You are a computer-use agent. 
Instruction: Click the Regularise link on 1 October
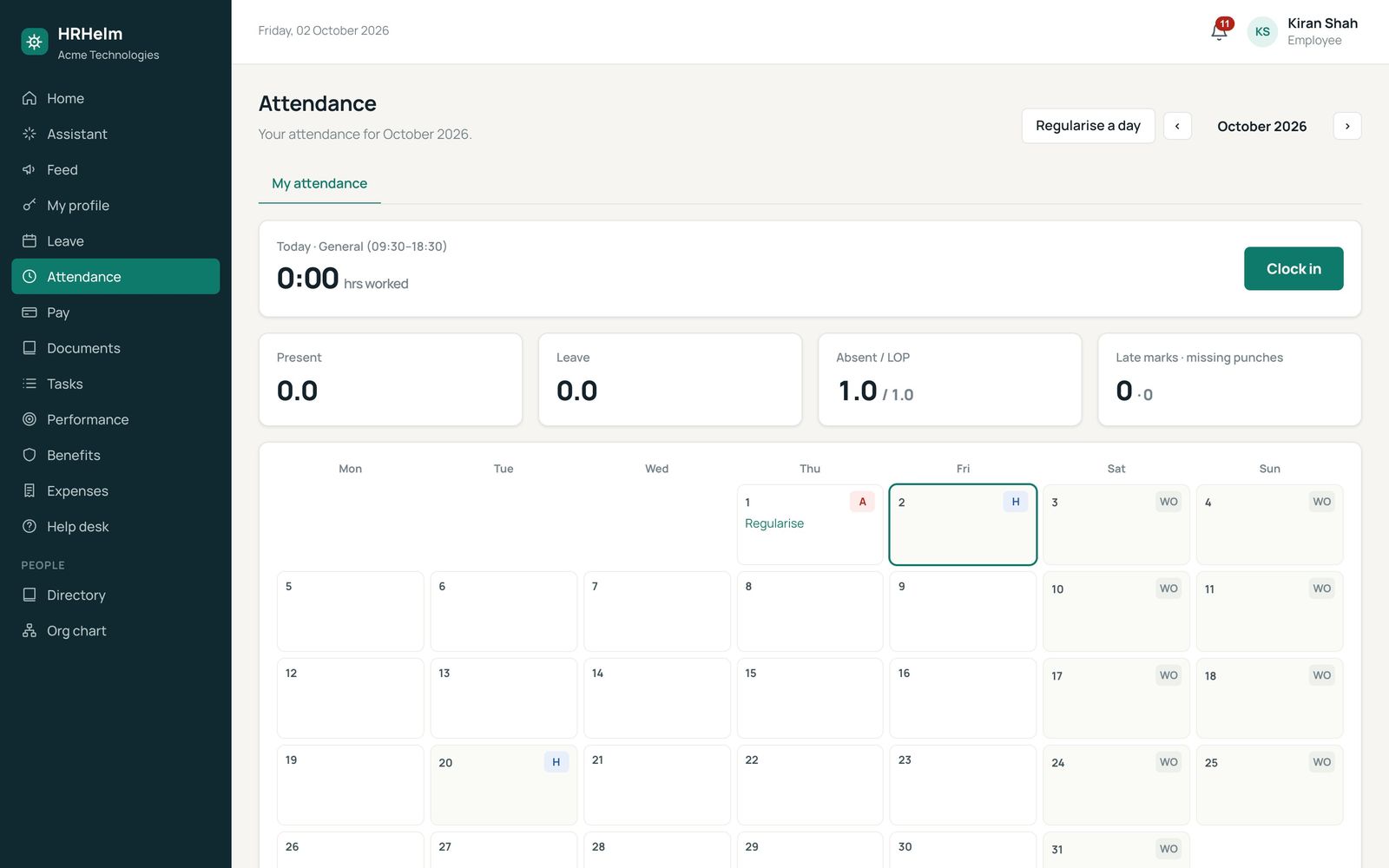[774, 523]
